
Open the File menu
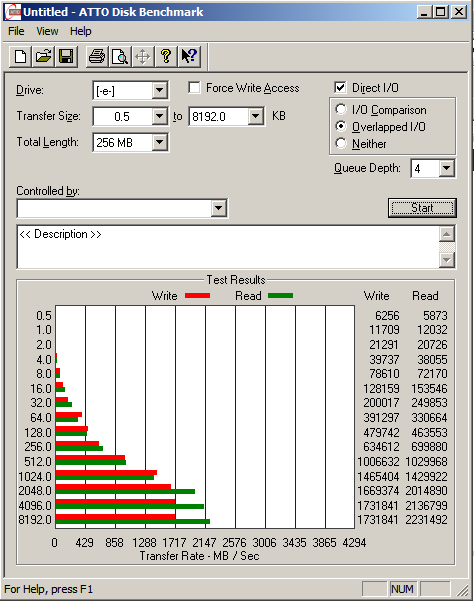click(16, 31)
